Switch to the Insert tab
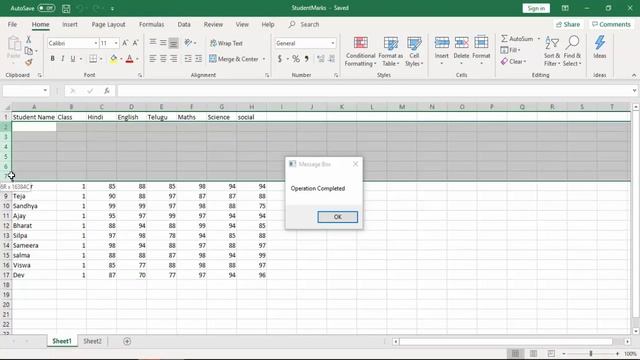This screenshot has height=360, width=640. pyautogui.click(x=70, y=24)
